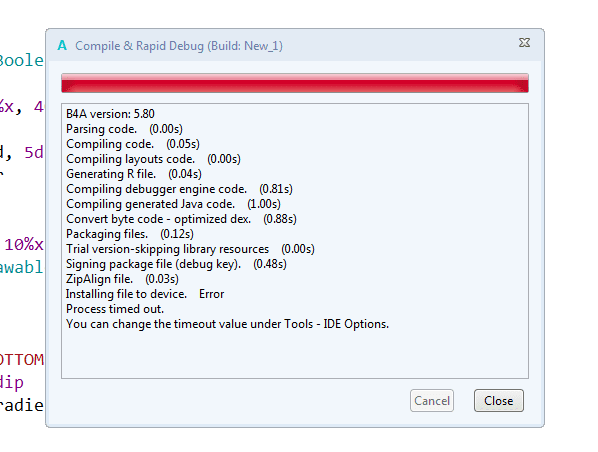
Task: Select the 'Generating R file.' log line
Action: point(134,174)
